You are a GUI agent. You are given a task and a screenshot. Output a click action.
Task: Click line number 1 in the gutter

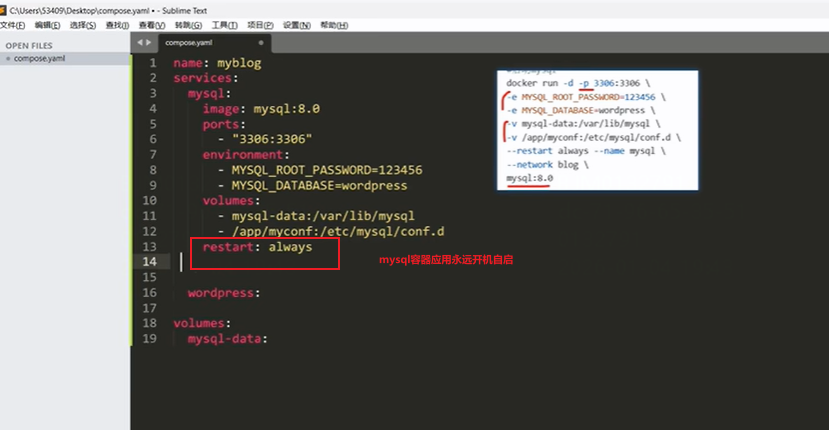(153, 63)
